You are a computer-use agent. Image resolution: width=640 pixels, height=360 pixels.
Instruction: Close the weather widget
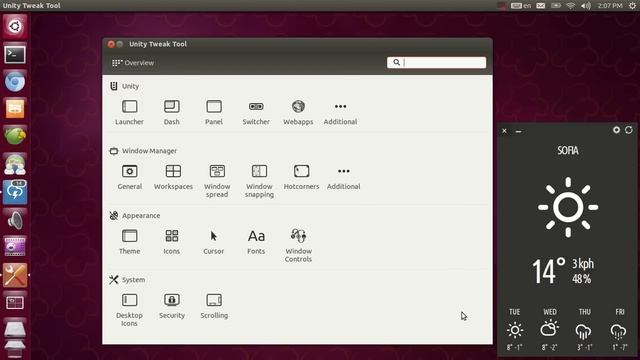pos(504,131)
